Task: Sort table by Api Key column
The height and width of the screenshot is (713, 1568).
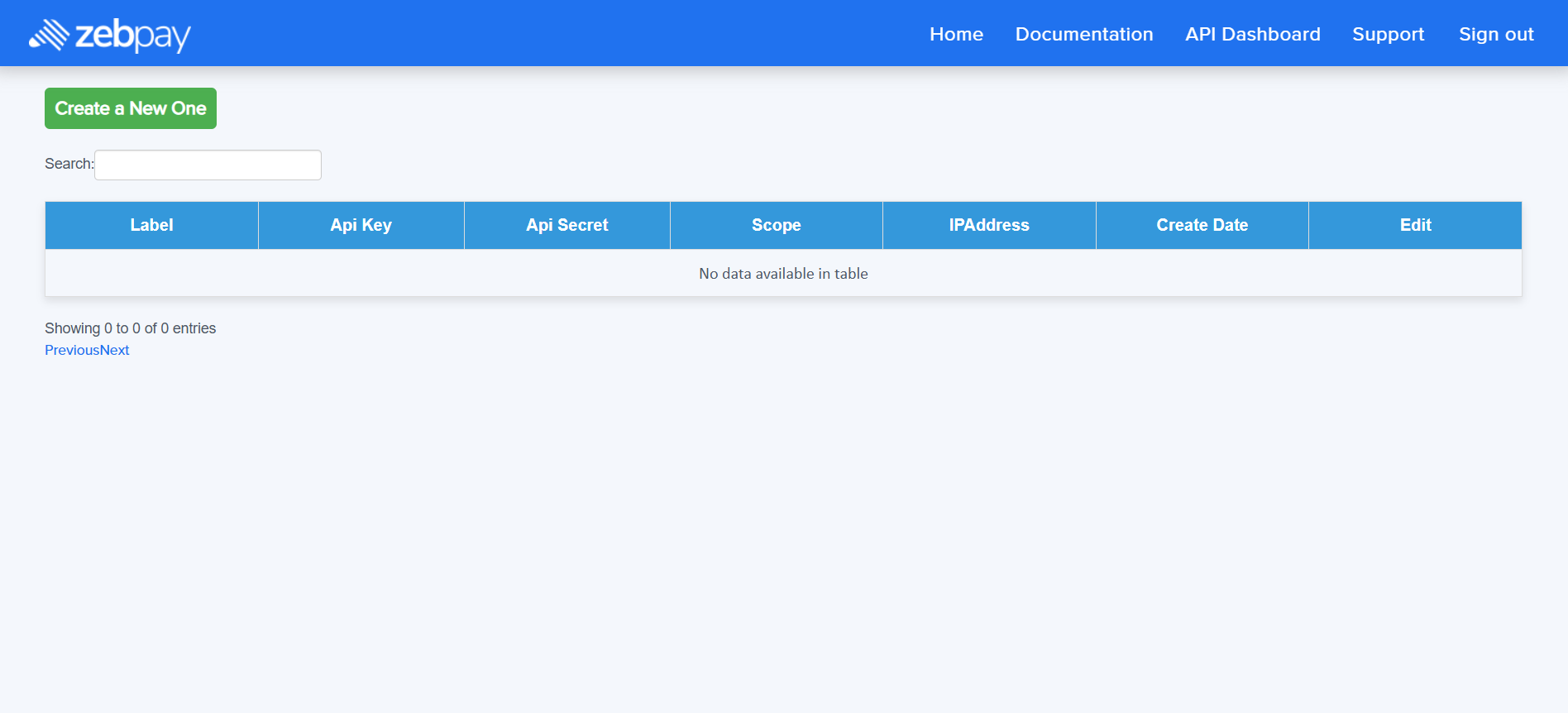Action: (x=361, y=225)
